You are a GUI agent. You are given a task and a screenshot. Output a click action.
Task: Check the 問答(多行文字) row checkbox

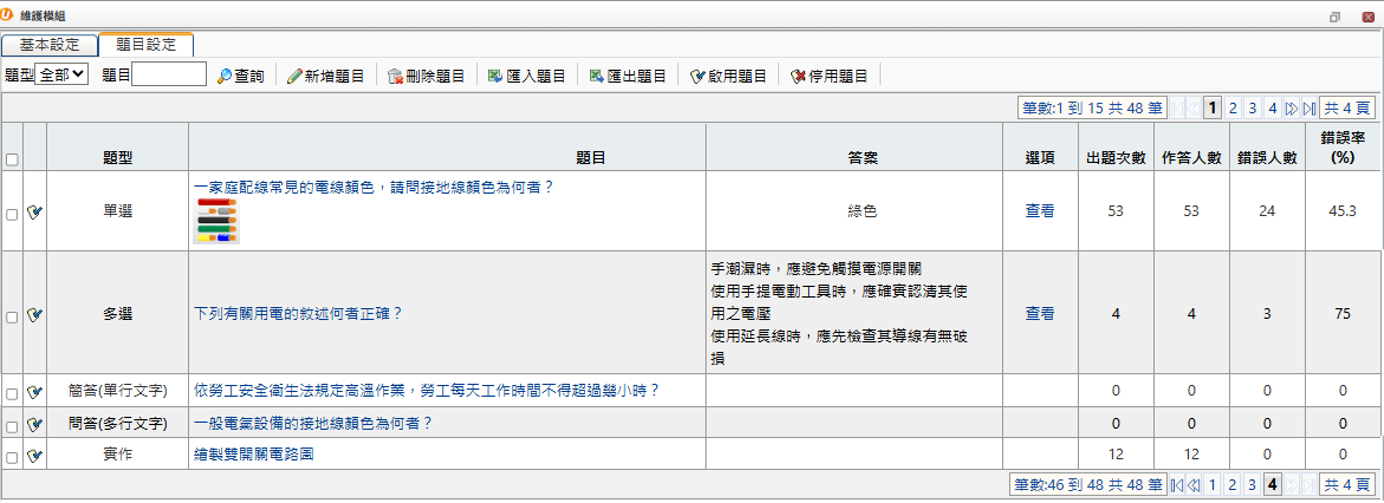[12, 425]
